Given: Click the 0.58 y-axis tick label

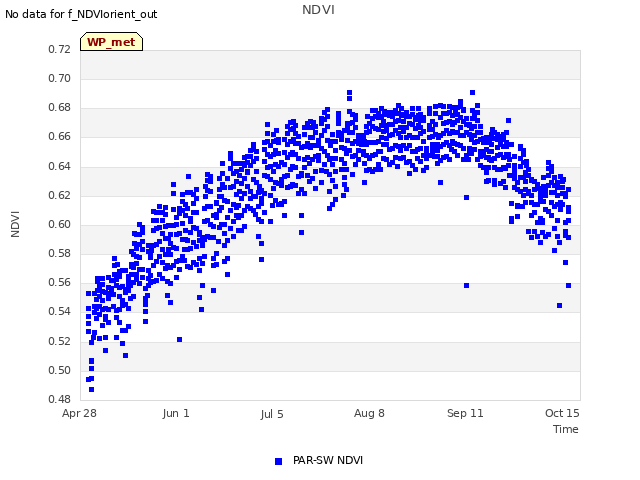Looking at the screenshot, I should click(x=60, y=253).
